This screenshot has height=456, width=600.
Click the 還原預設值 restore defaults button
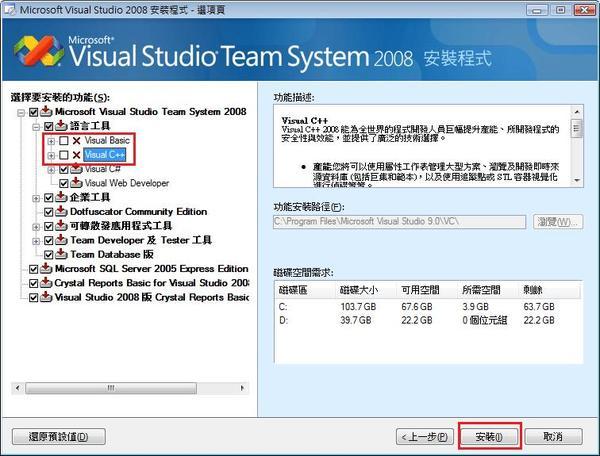click(x=59, y=436)
